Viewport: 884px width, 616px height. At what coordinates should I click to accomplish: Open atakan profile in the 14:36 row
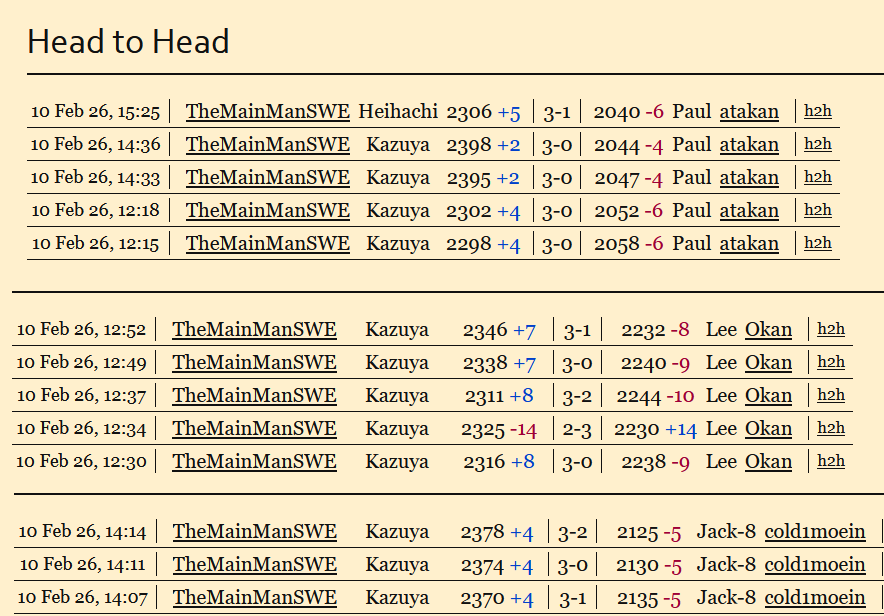point(749,145)
